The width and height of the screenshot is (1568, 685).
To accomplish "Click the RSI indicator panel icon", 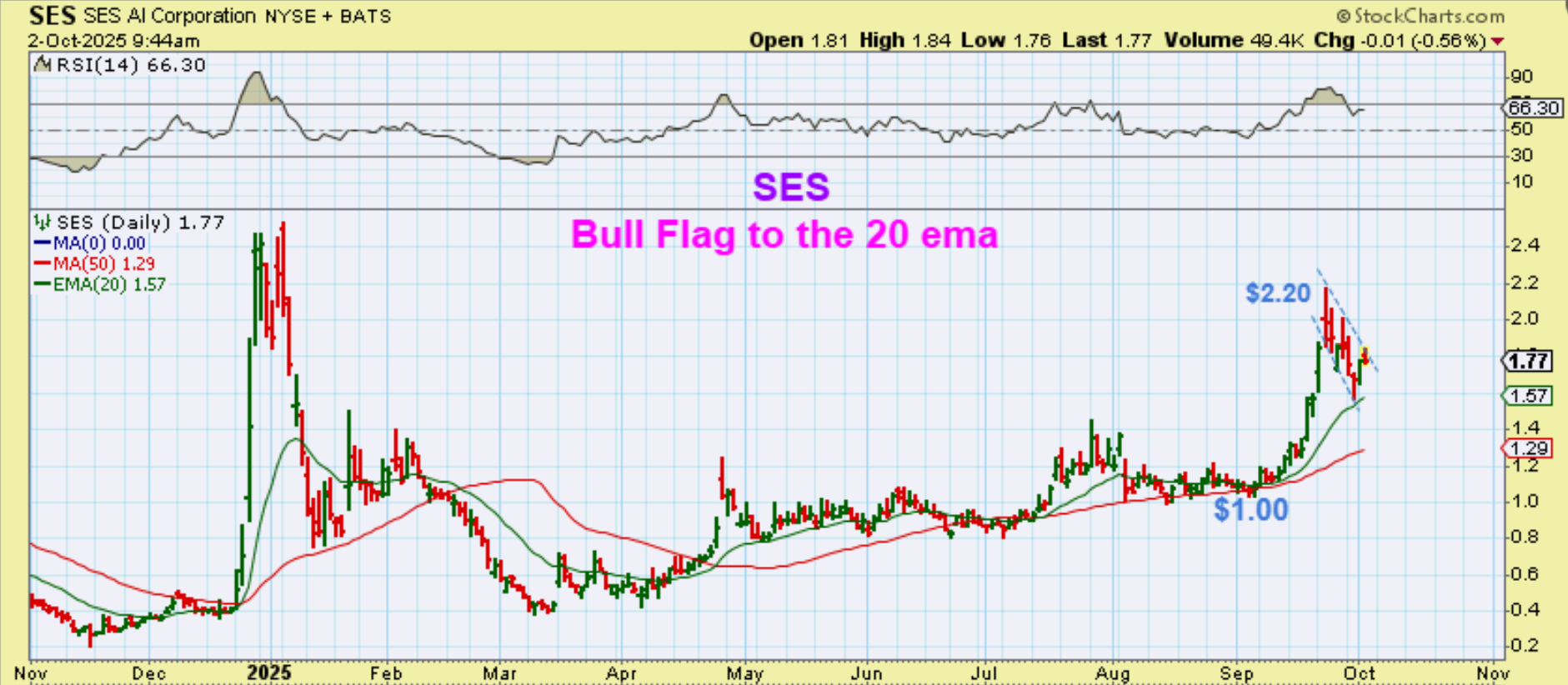I will click(42, 65).
